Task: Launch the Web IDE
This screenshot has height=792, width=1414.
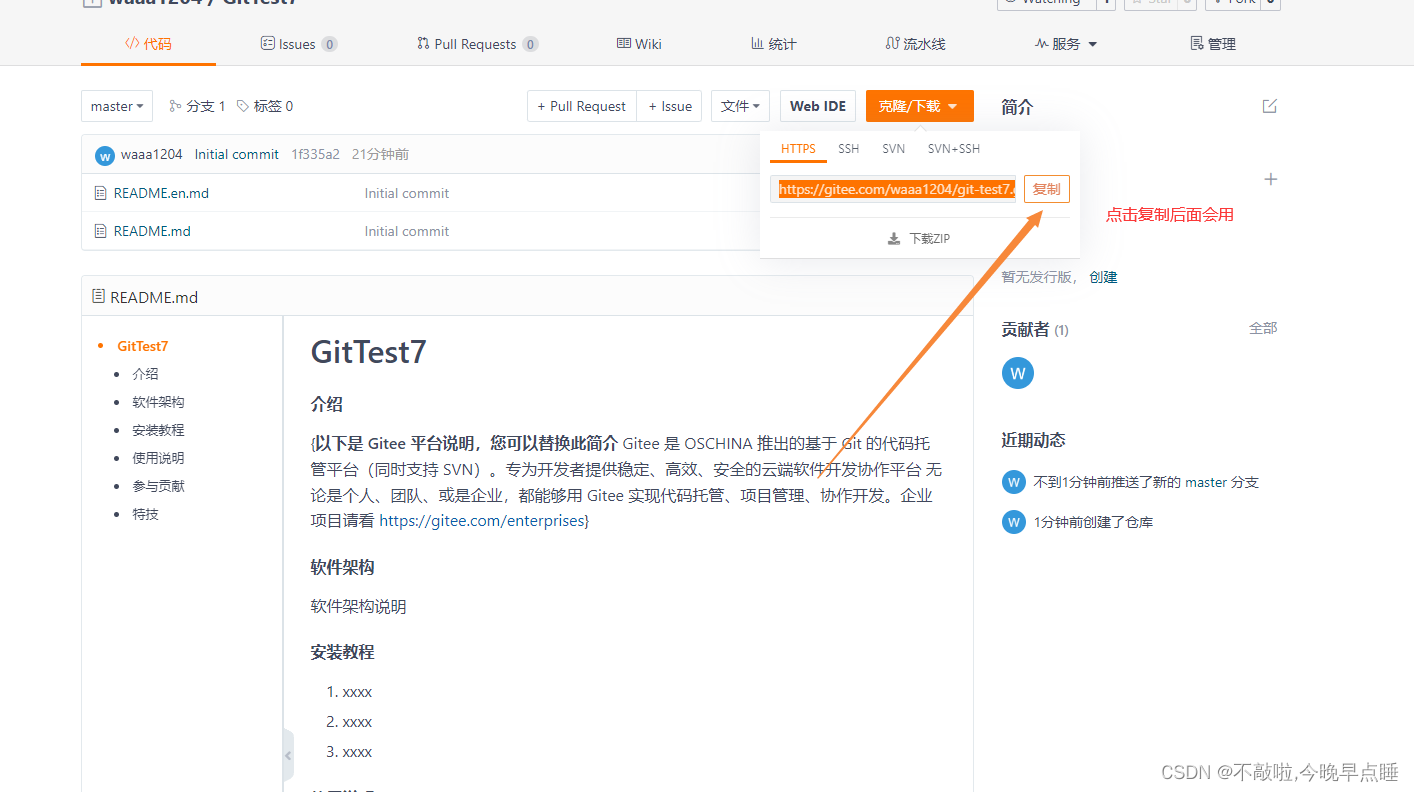Action: pos(818,106)
